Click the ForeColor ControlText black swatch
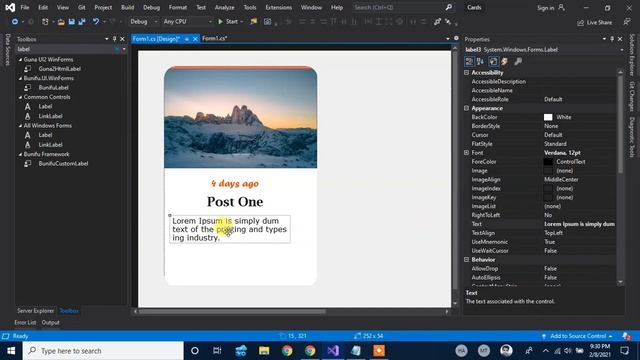This screenshot has width=640, height=360. 548,162
